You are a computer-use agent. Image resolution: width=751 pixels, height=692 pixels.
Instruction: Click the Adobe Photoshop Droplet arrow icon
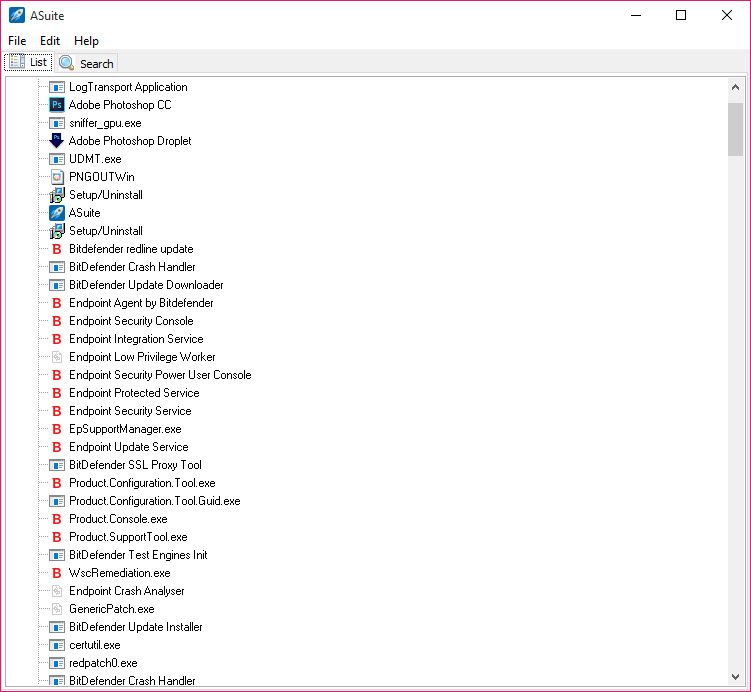[x=57, y=141]
